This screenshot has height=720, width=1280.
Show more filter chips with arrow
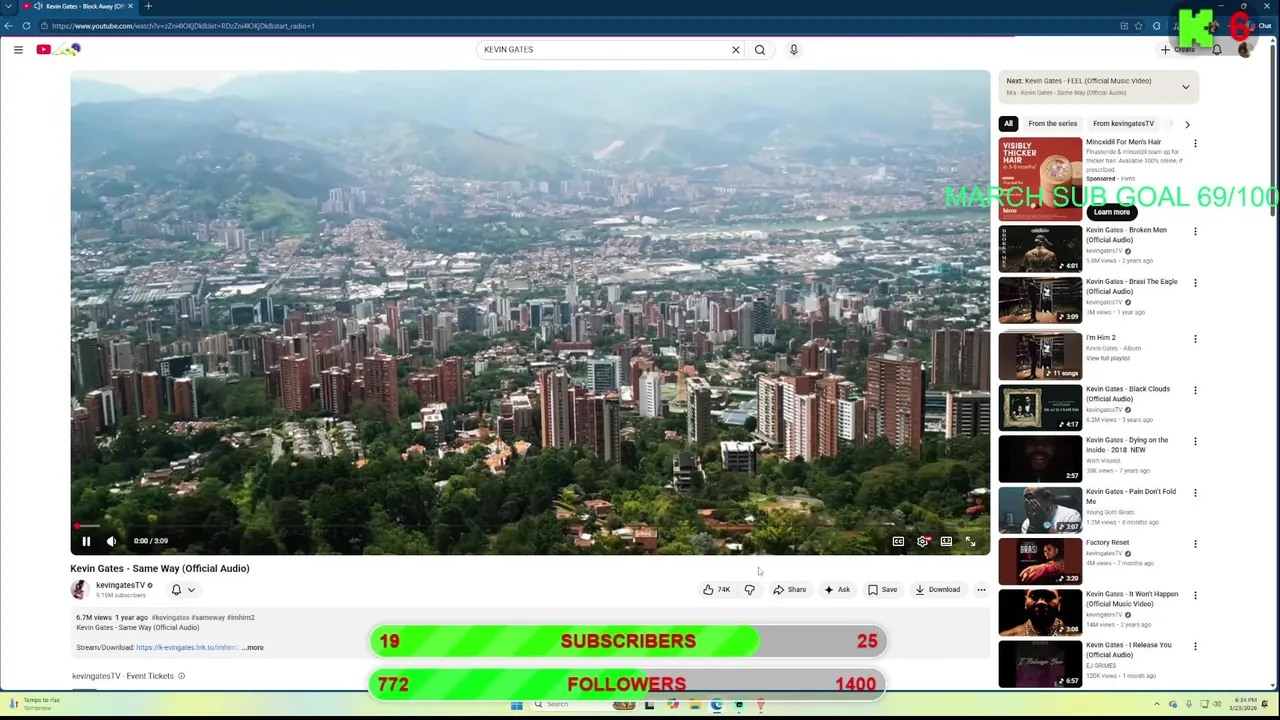[1187, 124]
